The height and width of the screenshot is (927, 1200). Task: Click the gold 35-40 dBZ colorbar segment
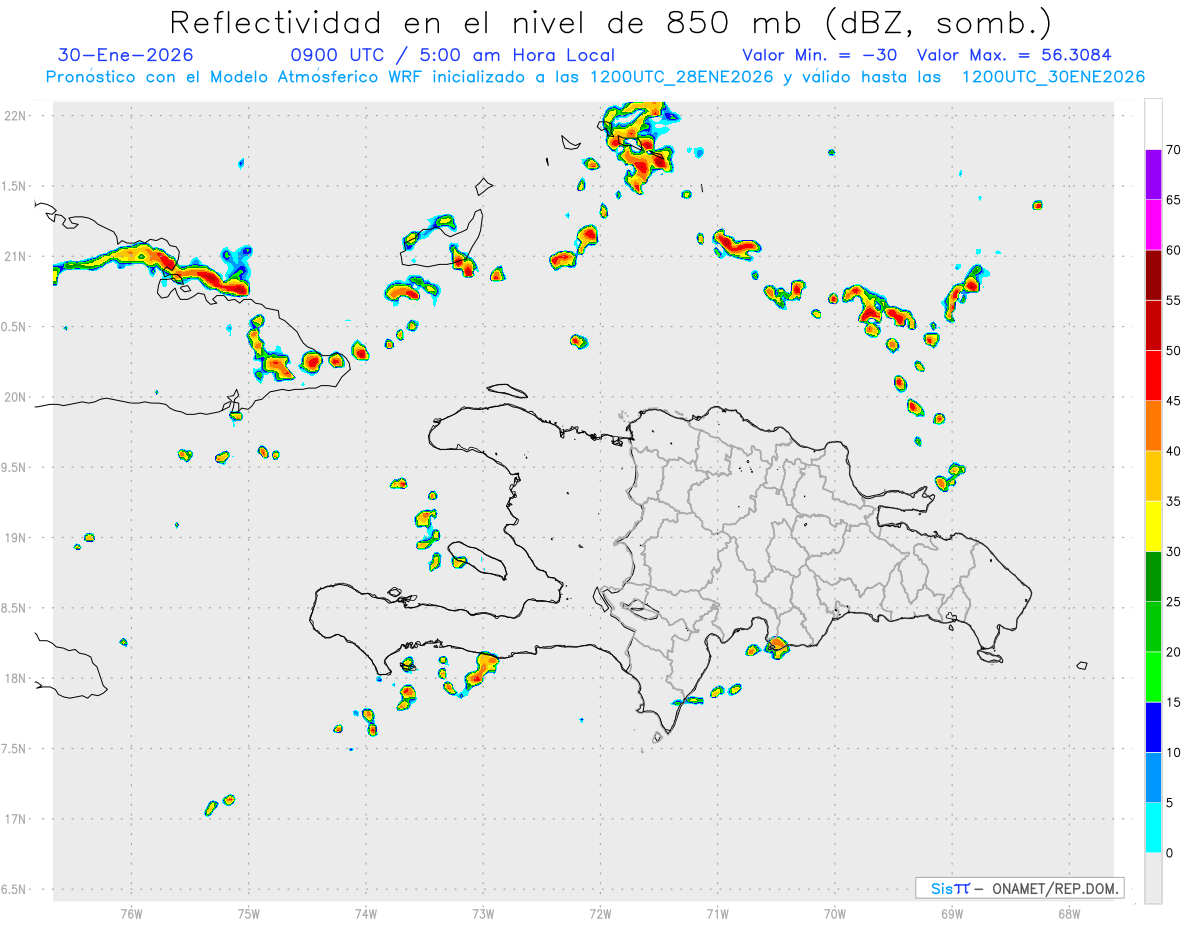pos(1153,476)
